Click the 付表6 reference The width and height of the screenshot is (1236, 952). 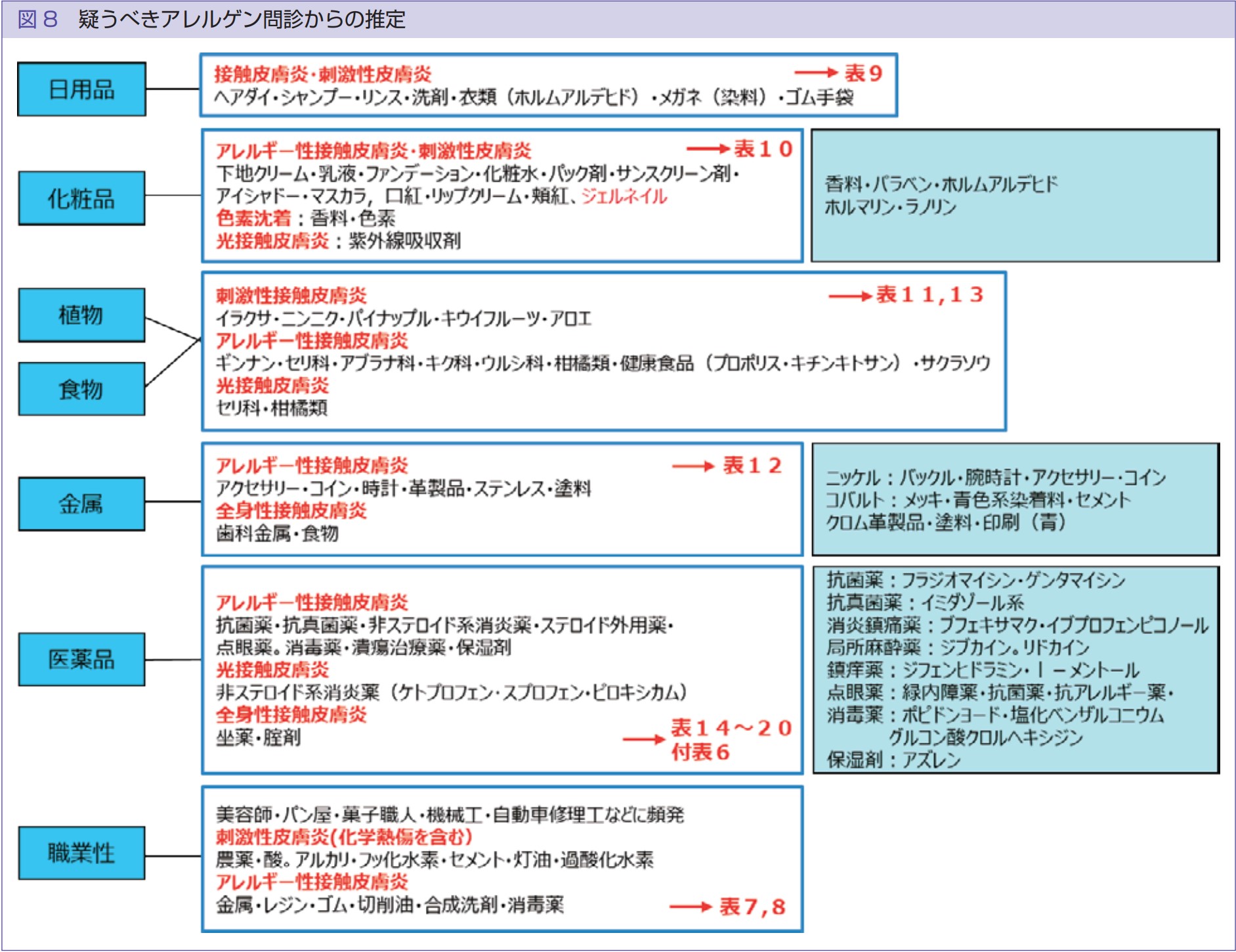click(700, 752)
